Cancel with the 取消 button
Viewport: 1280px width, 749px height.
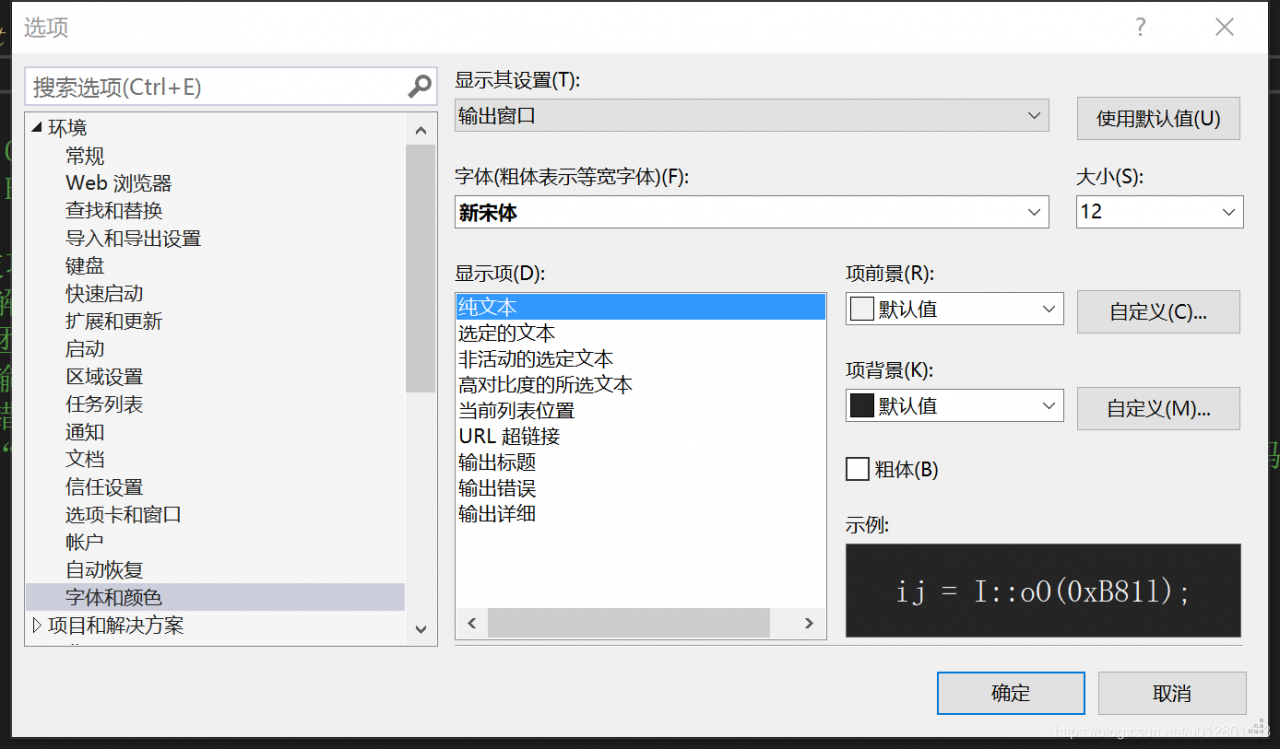1172,693
